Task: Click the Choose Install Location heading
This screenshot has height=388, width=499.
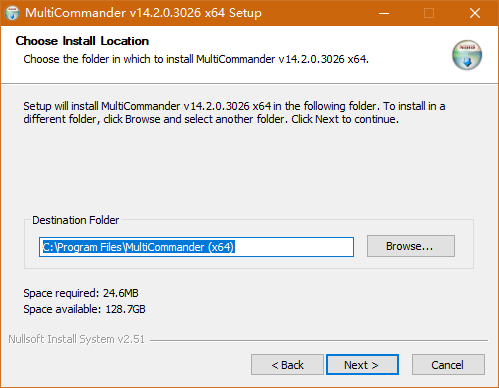Action: pyautogui.click(x=82, y=41)
